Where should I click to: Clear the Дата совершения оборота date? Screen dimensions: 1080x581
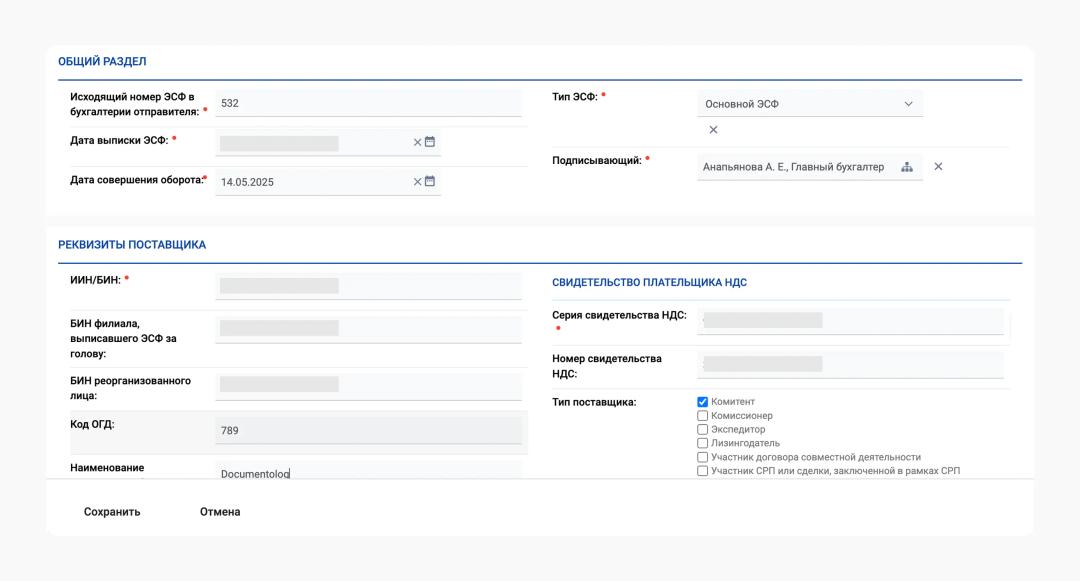[418, 181]
